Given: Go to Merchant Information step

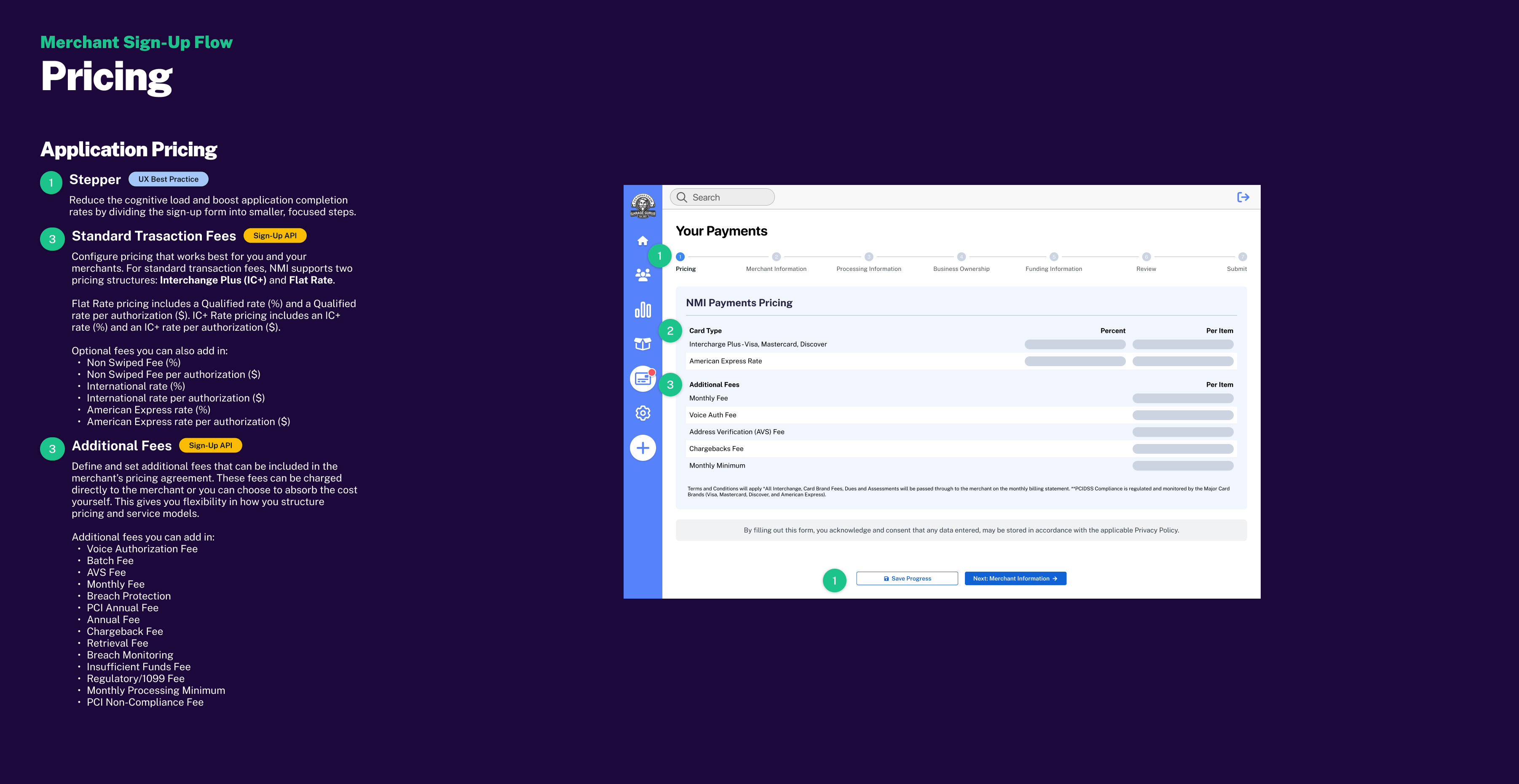Looking at the screenshot, I should (776, 257).
